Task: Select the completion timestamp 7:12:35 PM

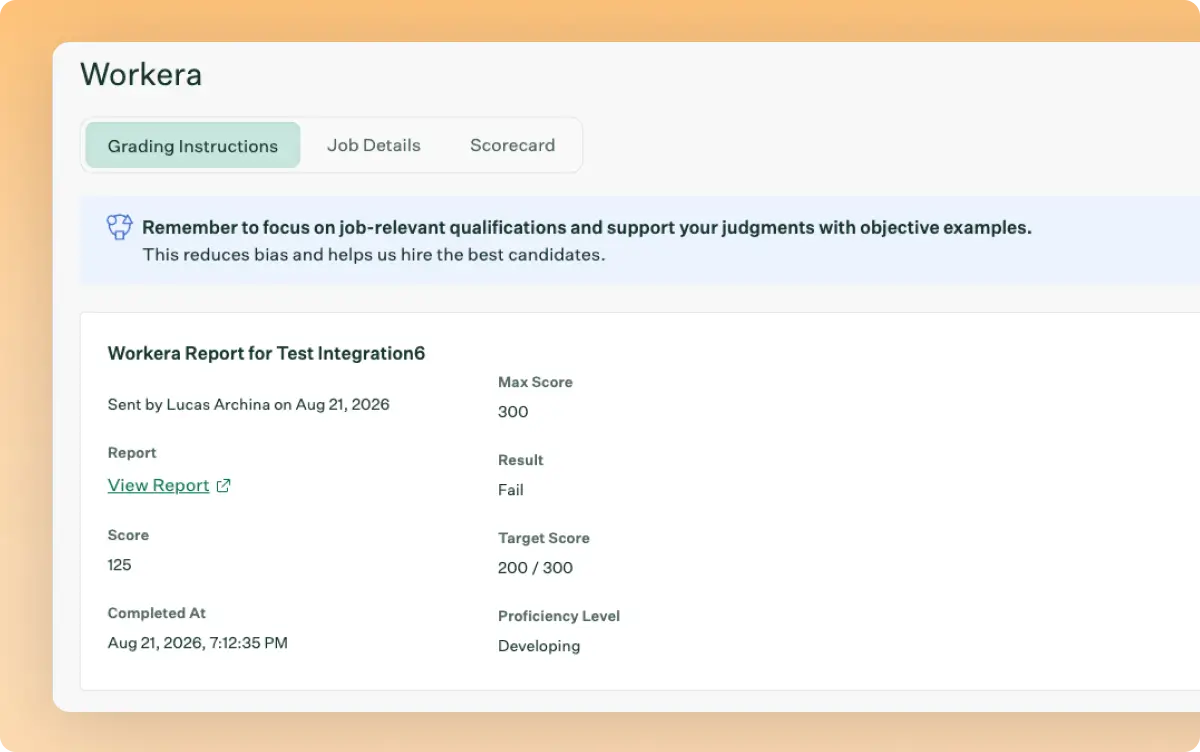Action: click(197, 643)
